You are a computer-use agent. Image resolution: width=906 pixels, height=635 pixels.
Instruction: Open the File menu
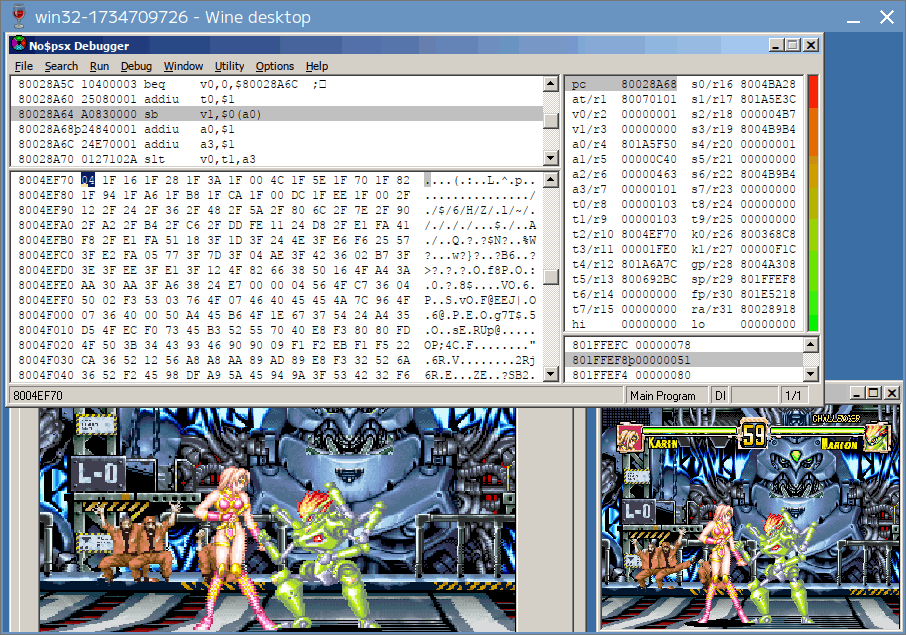(x=24, y=66)
